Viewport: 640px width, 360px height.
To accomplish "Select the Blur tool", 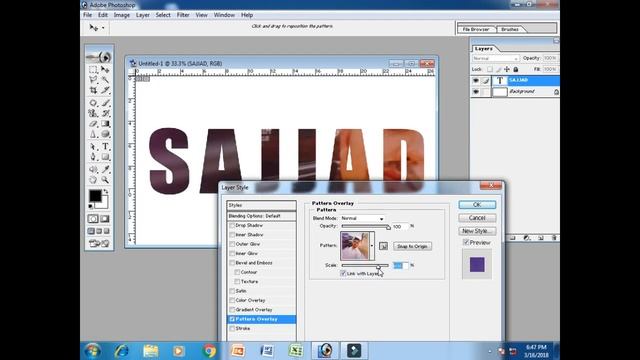I will tap(93, 133).
